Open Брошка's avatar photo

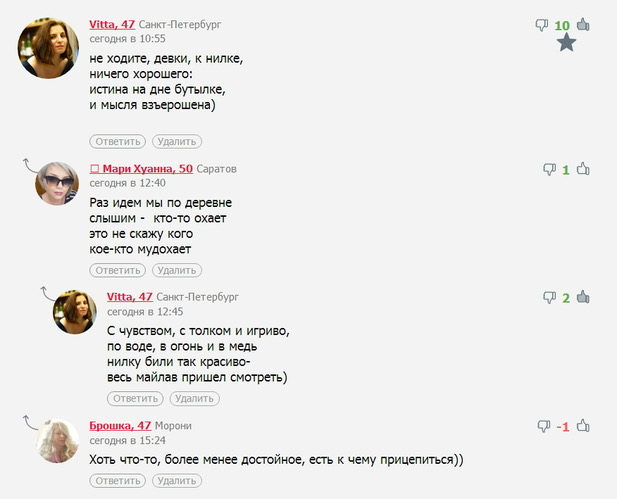click(x=57, y=441)
